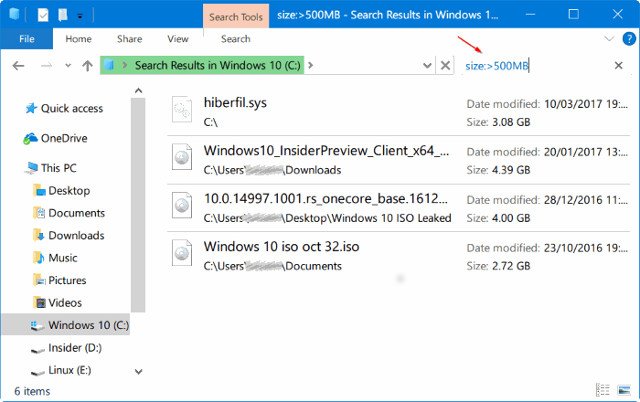Select This PC in navigation pane
This screenshot has width=640, height=402.
(58, 168)
